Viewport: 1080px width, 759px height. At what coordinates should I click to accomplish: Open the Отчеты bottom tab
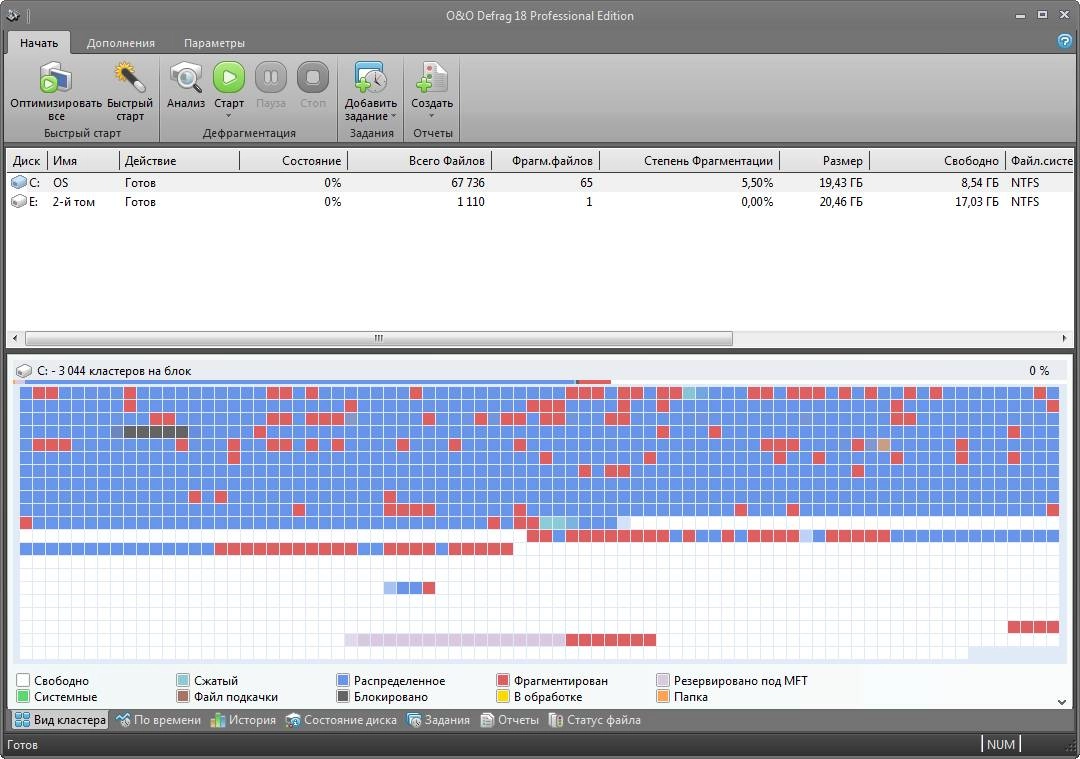[509, 720]
